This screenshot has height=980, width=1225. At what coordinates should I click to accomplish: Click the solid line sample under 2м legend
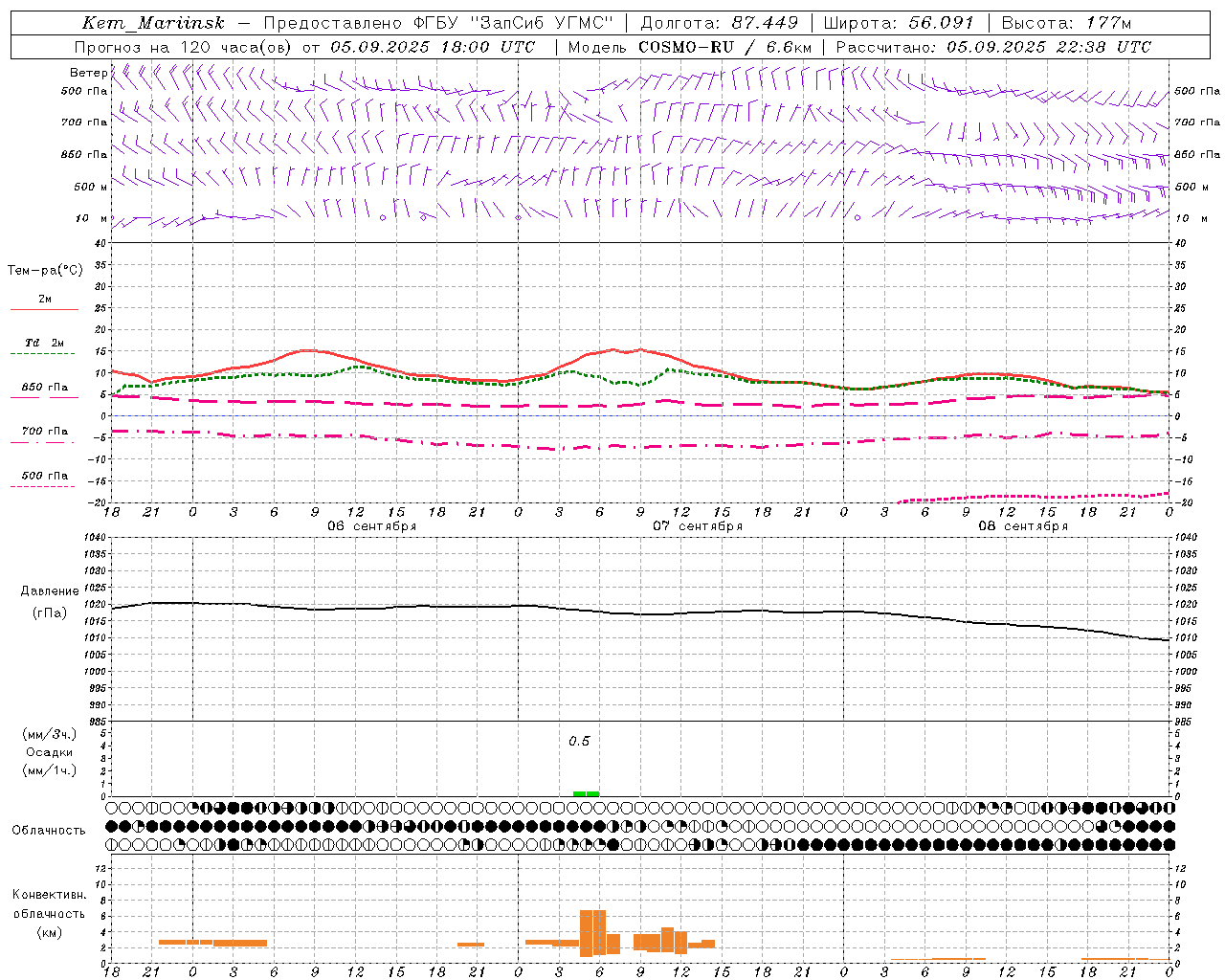44,309
